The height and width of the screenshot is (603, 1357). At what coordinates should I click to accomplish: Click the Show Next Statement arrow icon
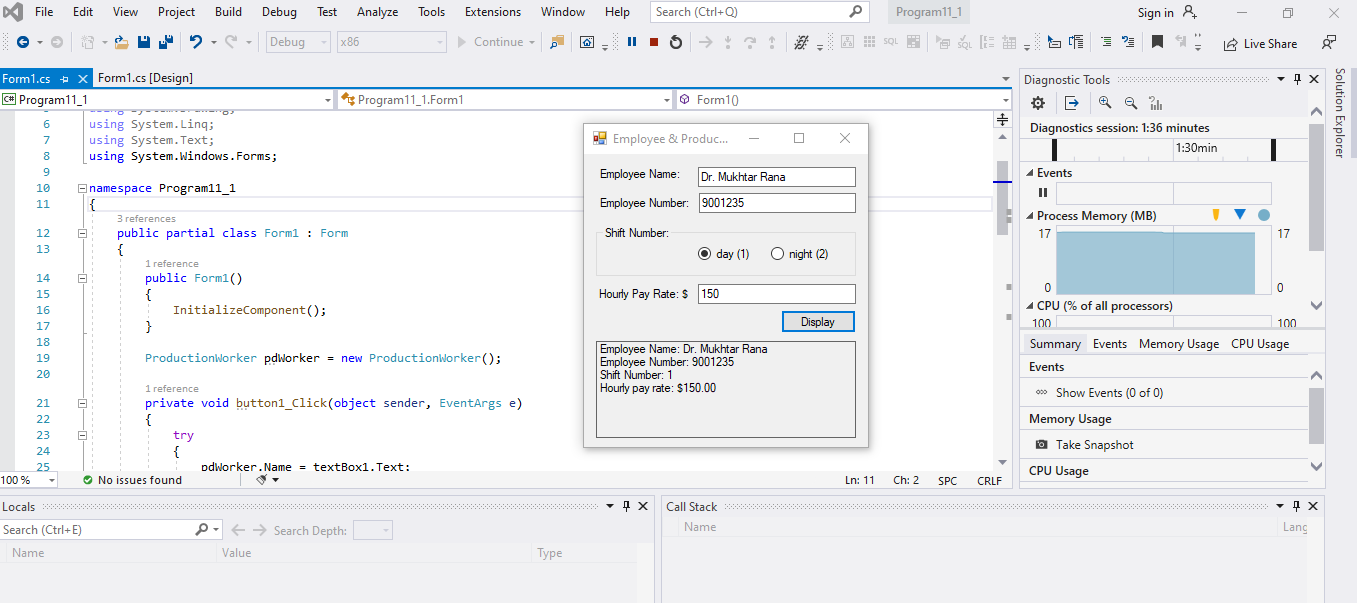click(x=705, y=43)
